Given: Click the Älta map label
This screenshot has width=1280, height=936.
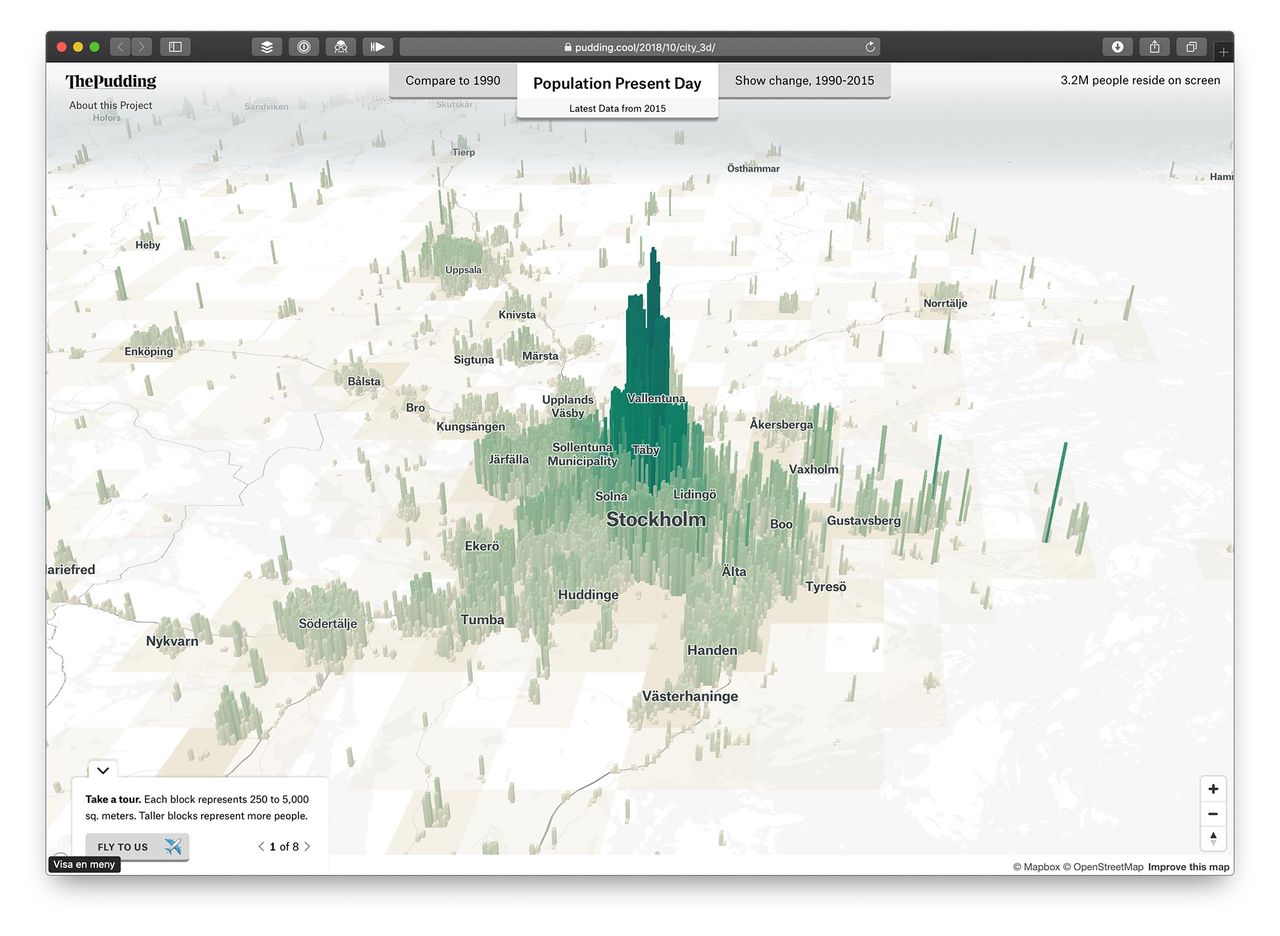Looking at the screenshot, I should point(734,572).
